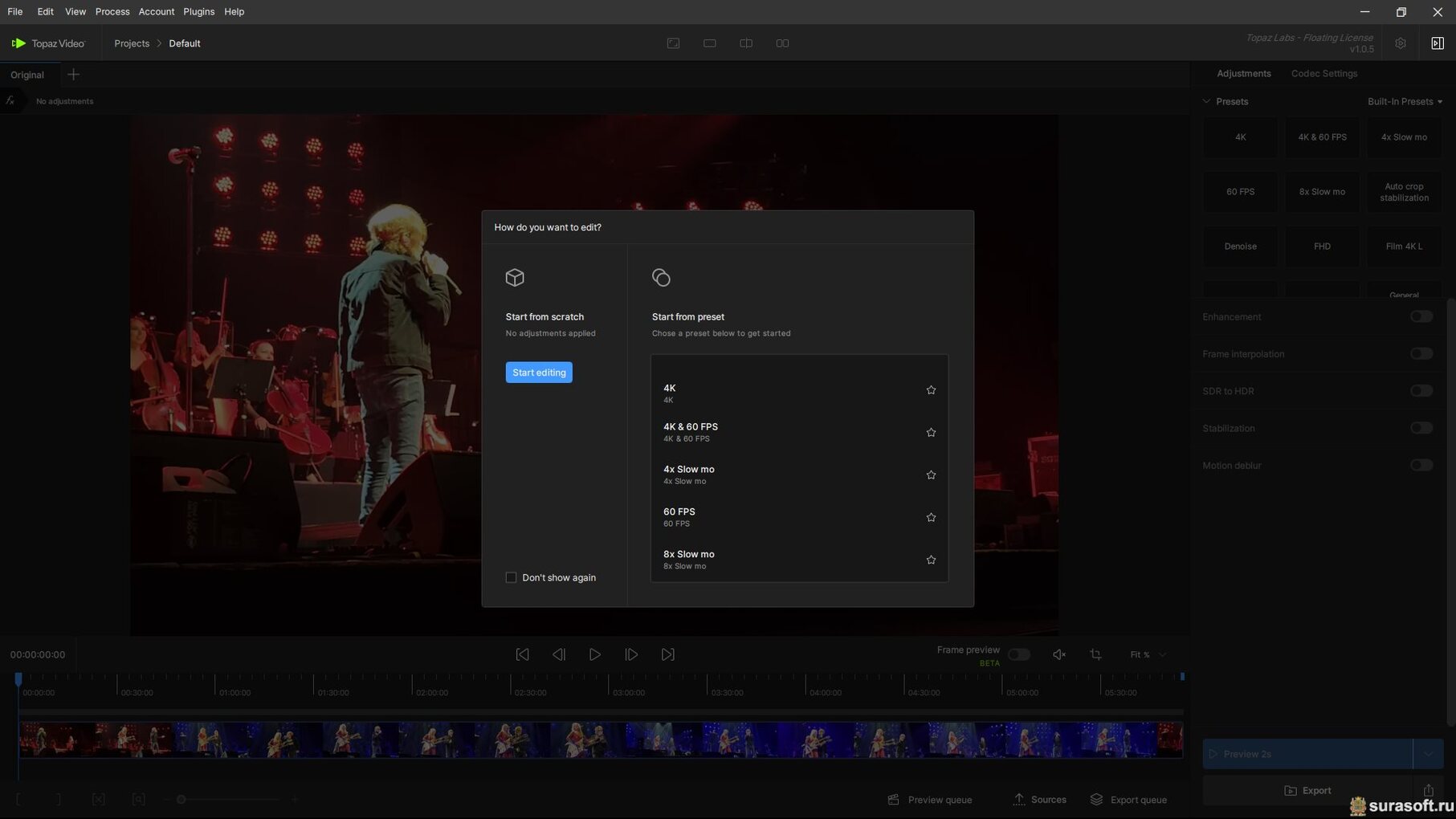Switch to side-by-side view layout icon

click(x=781, y=43)
